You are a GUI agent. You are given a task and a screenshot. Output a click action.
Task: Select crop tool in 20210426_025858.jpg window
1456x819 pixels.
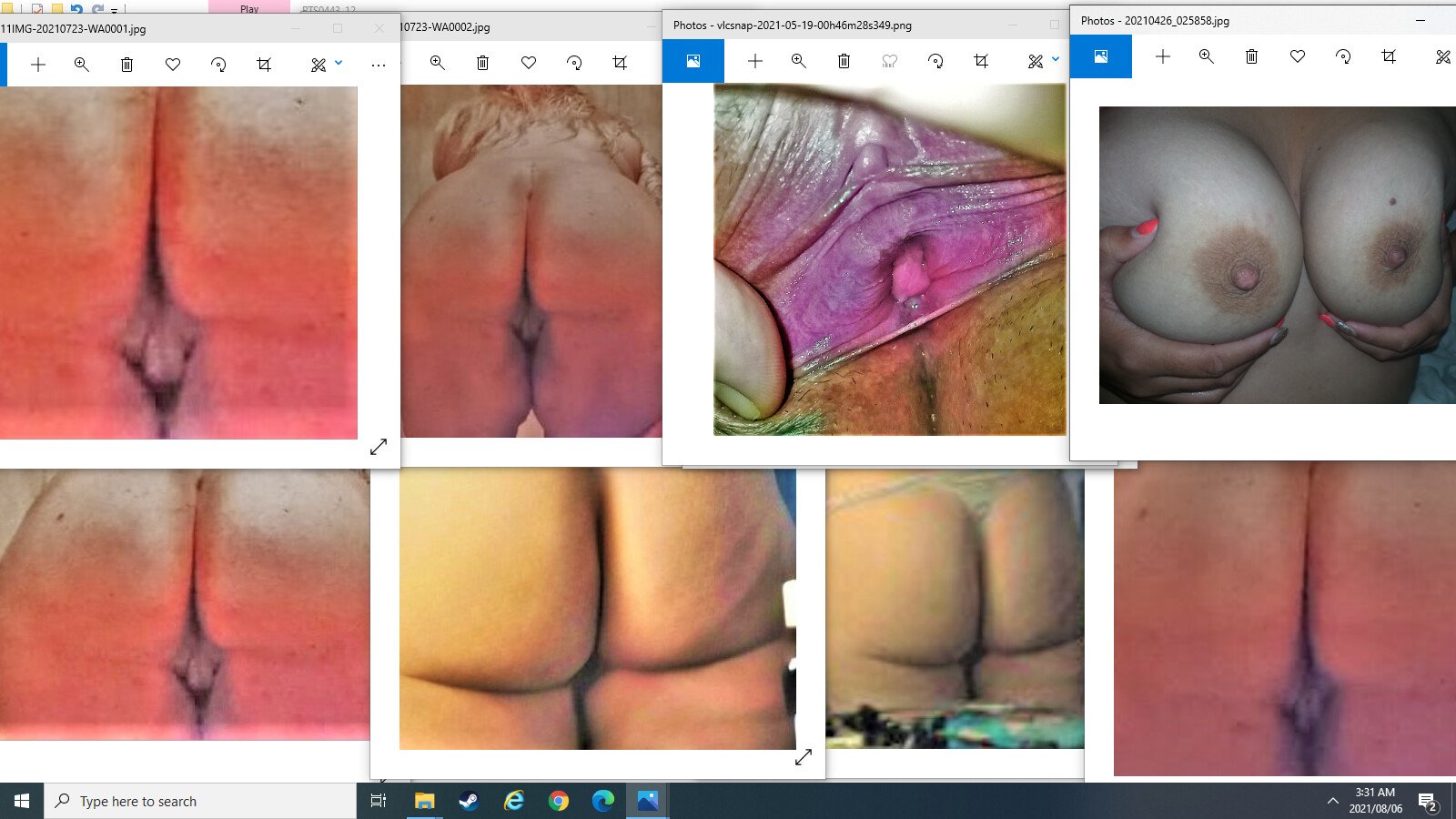point(1389,56)
